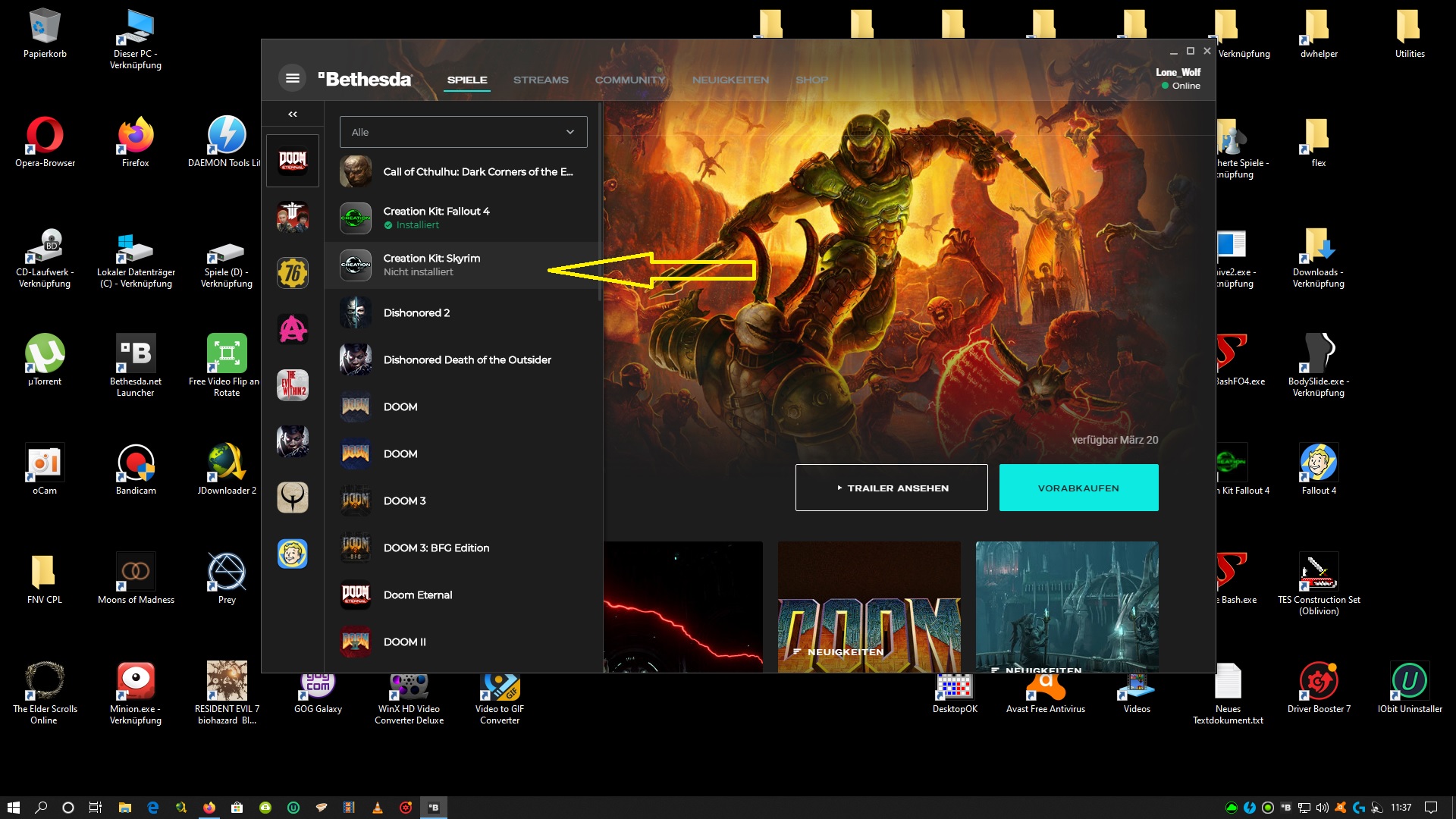Select Wolfenstein Youngblood sidebar icon
The height and width of the screenshot is (819, 1456).
pyautogui.click(x=293, y=217)
